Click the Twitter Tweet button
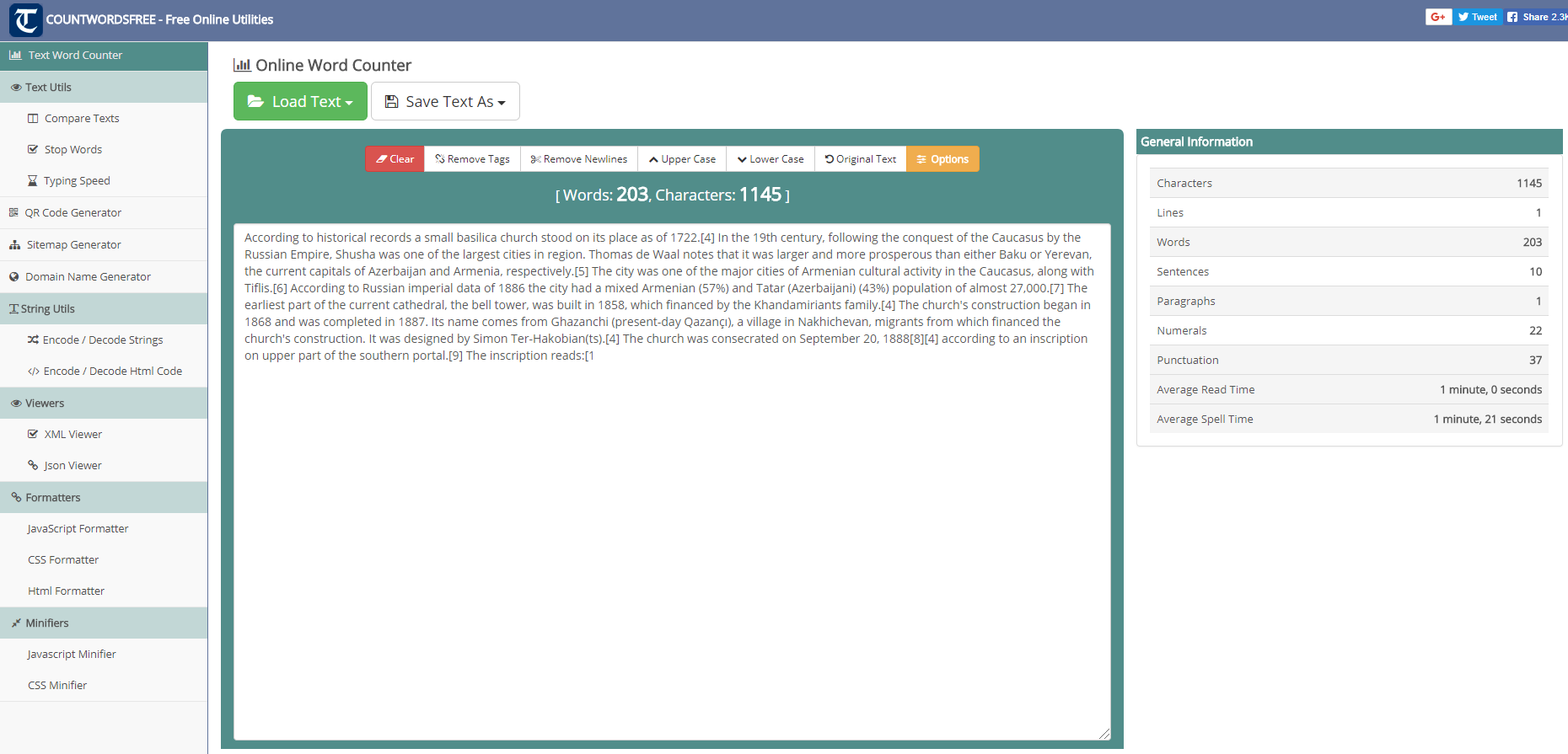Screen dimensions: 1568x754 1478,17
